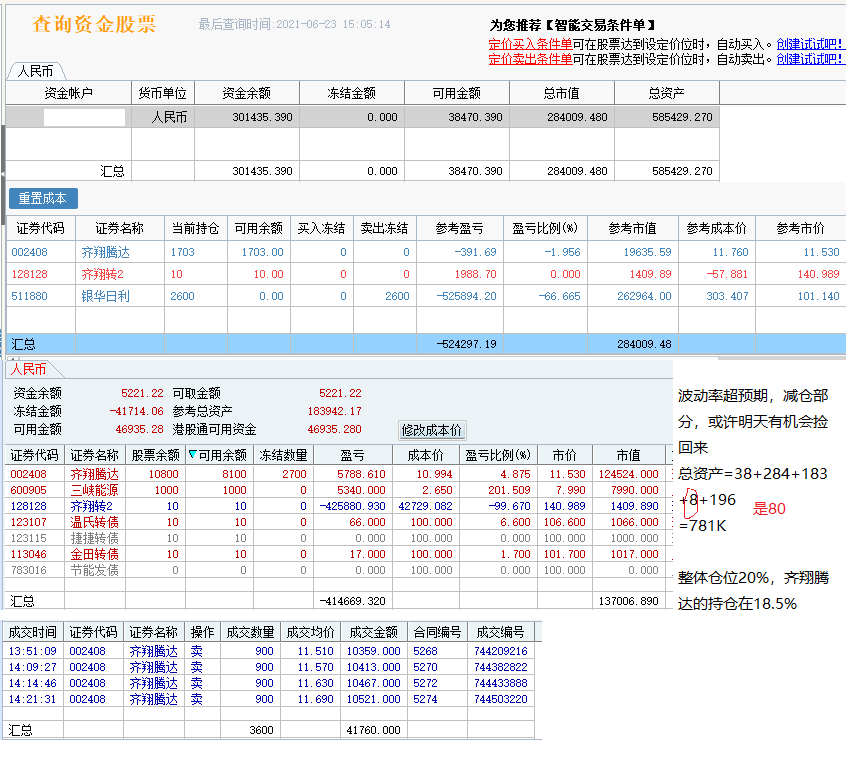
Task: Click the 货币单位 column header
Action: [x=163, y=93]
